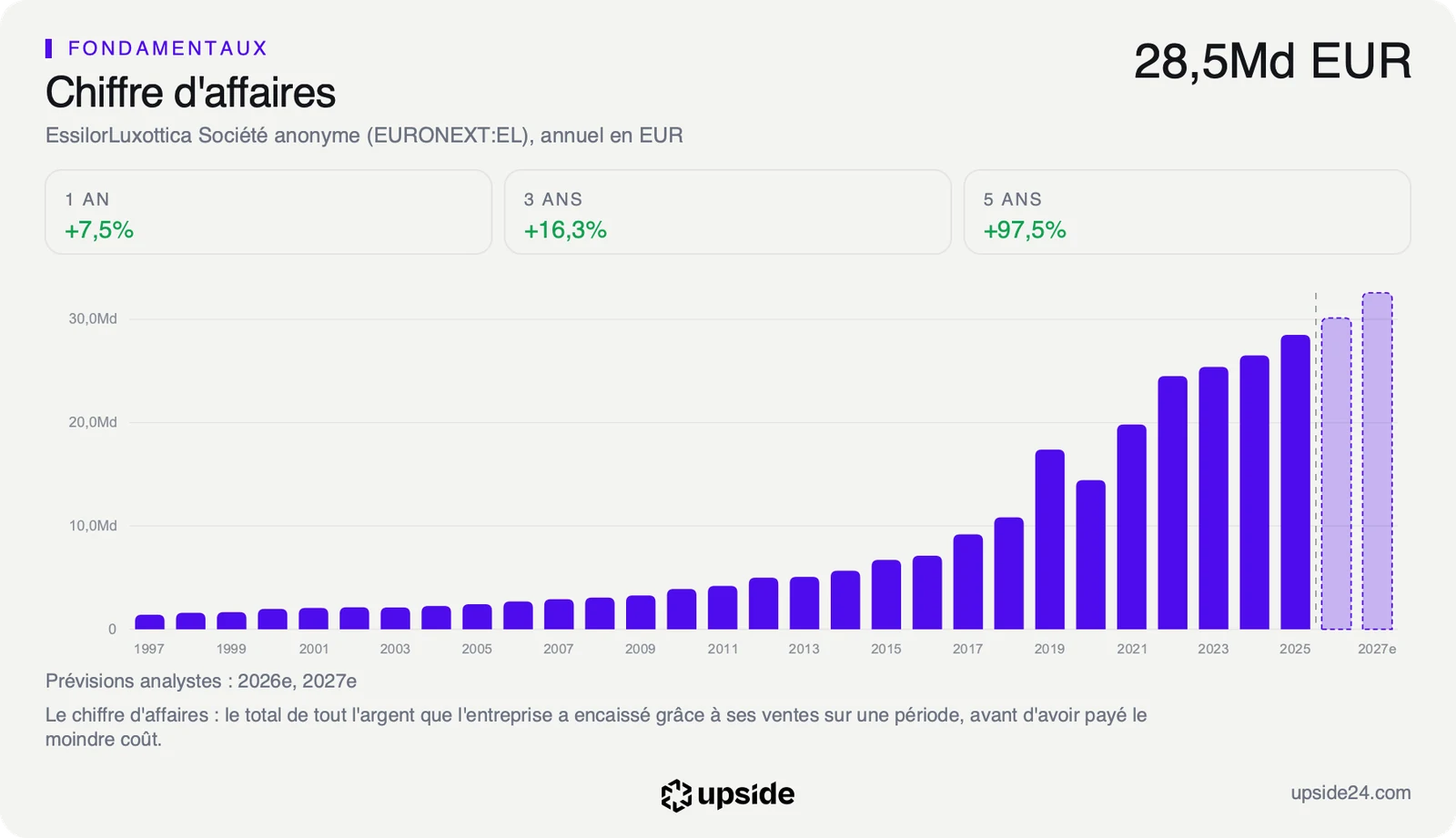Image resolution: width=1456 pixels, height=838 pixels.
Task: Click the 2027e forecast bar
Action: tap(1377, 460)
